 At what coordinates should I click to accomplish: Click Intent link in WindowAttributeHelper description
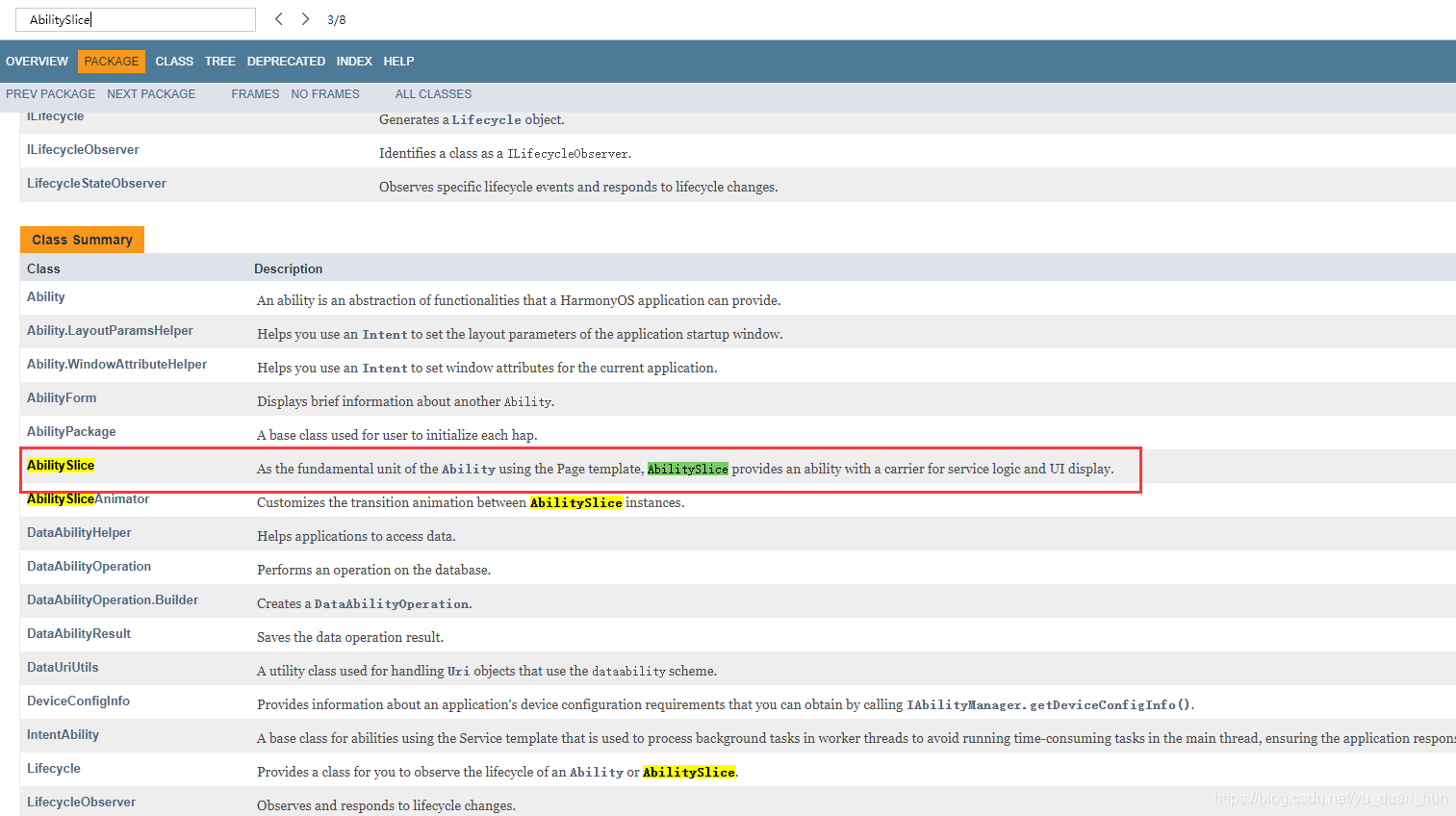point(385,369)
